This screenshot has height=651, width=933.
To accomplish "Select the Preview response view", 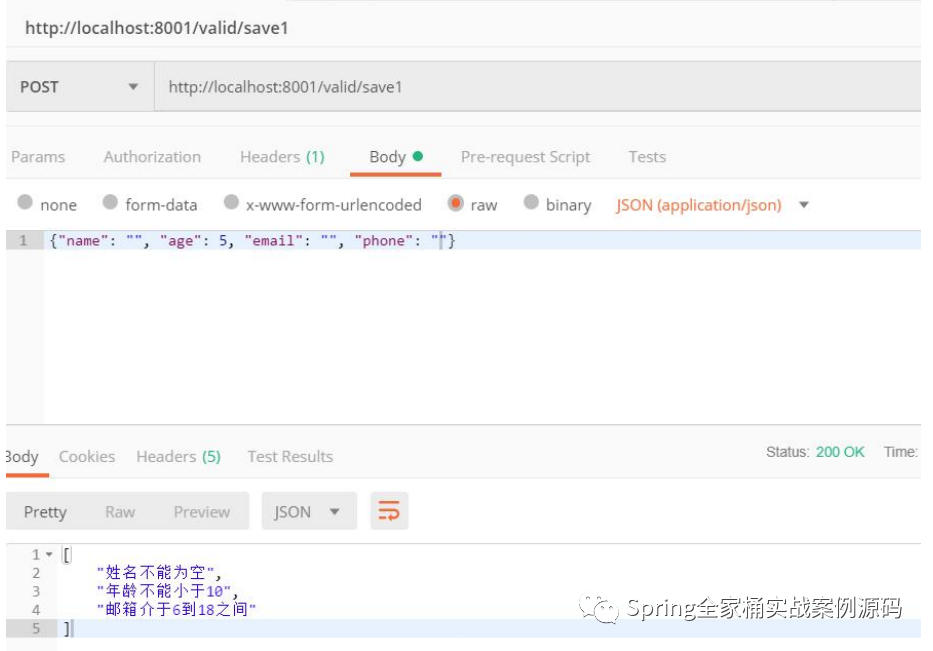I will (x=202, y=512).
